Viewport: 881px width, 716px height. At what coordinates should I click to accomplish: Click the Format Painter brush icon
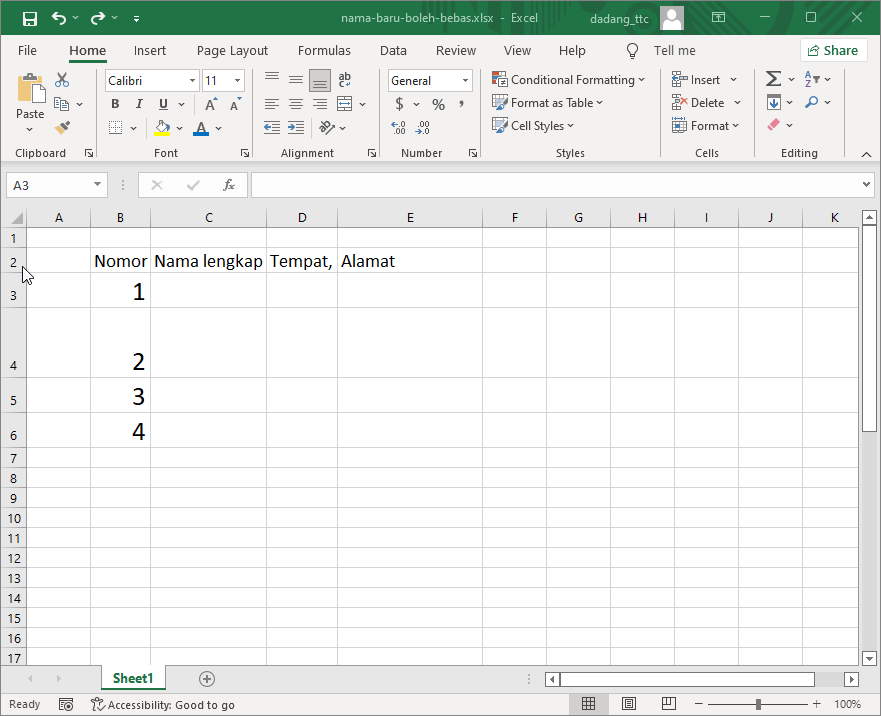pos(62,127)
